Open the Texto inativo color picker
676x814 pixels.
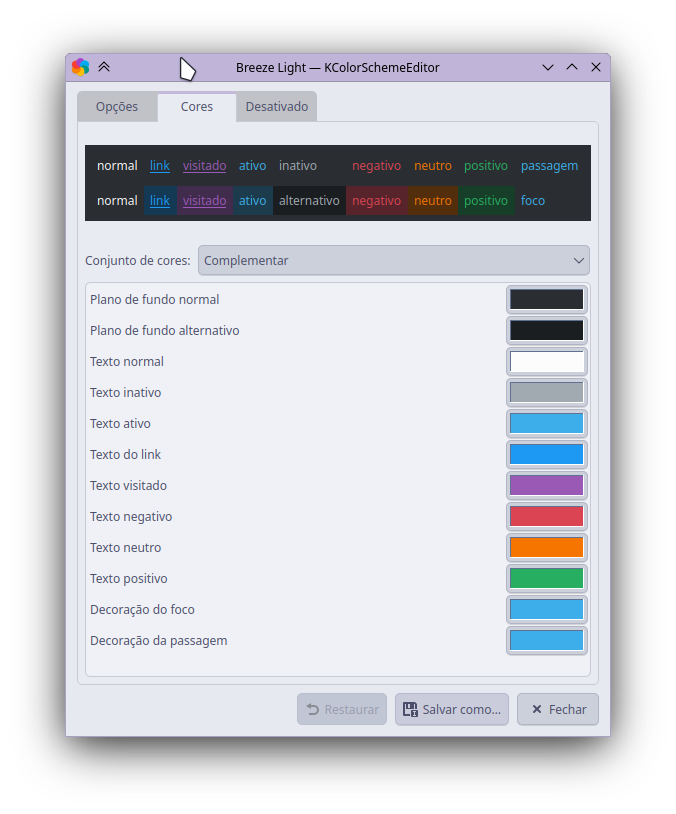(x=547, y=392)
